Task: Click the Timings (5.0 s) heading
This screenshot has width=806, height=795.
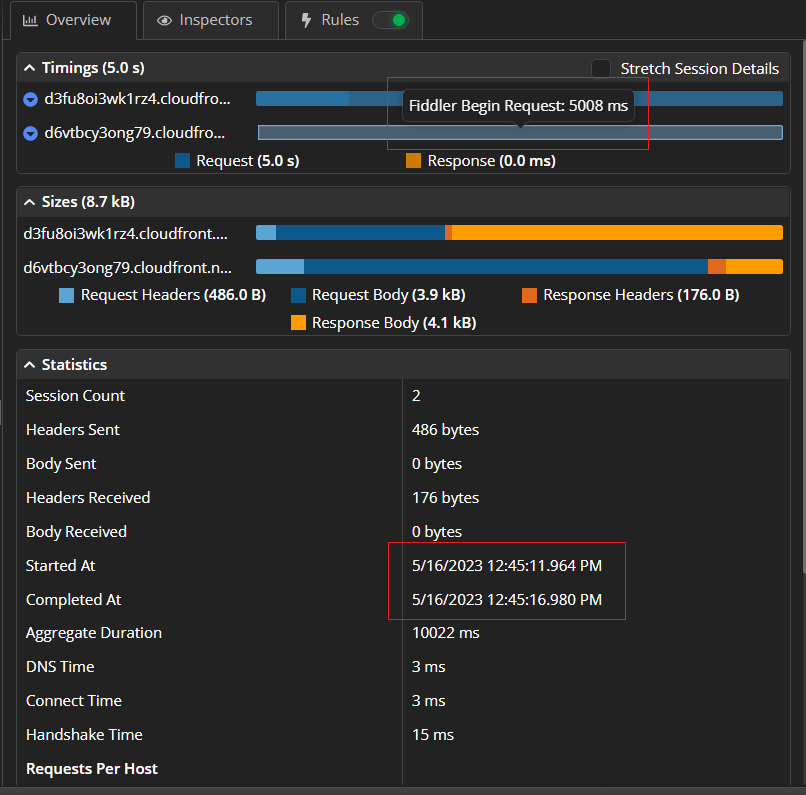Action: click(93, 68)
